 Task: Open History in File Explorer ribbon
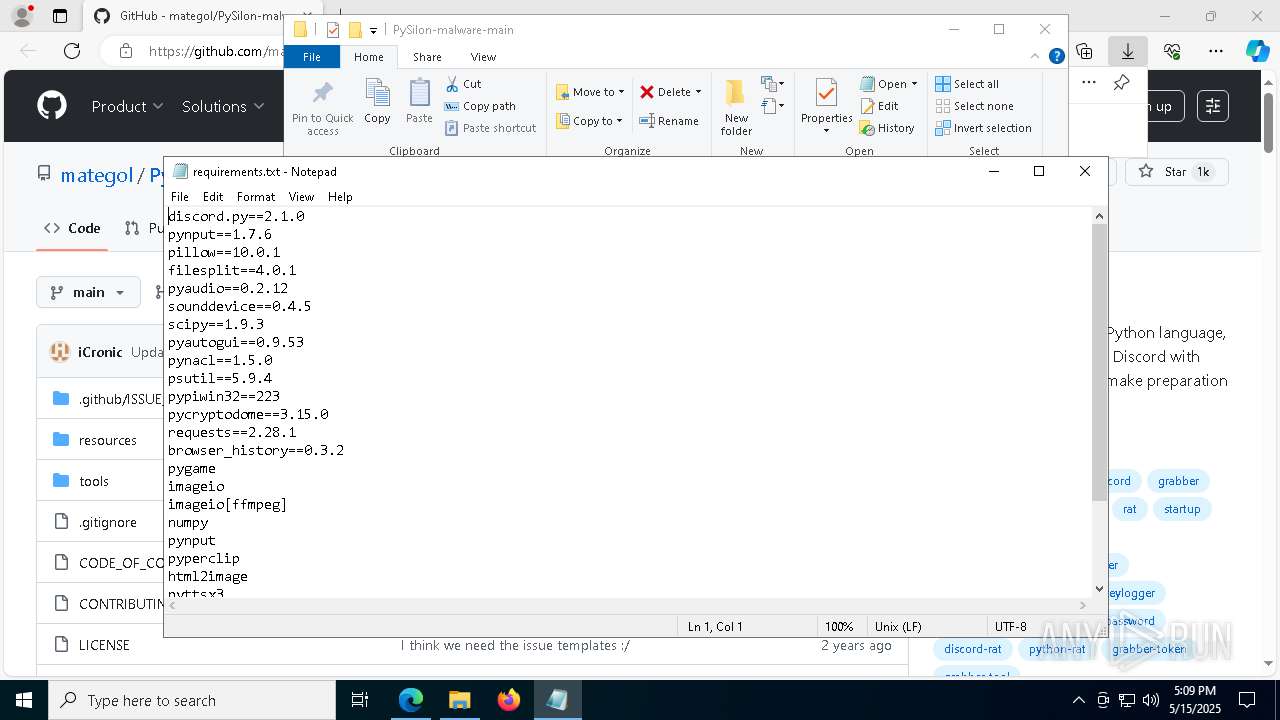[887, 128]
